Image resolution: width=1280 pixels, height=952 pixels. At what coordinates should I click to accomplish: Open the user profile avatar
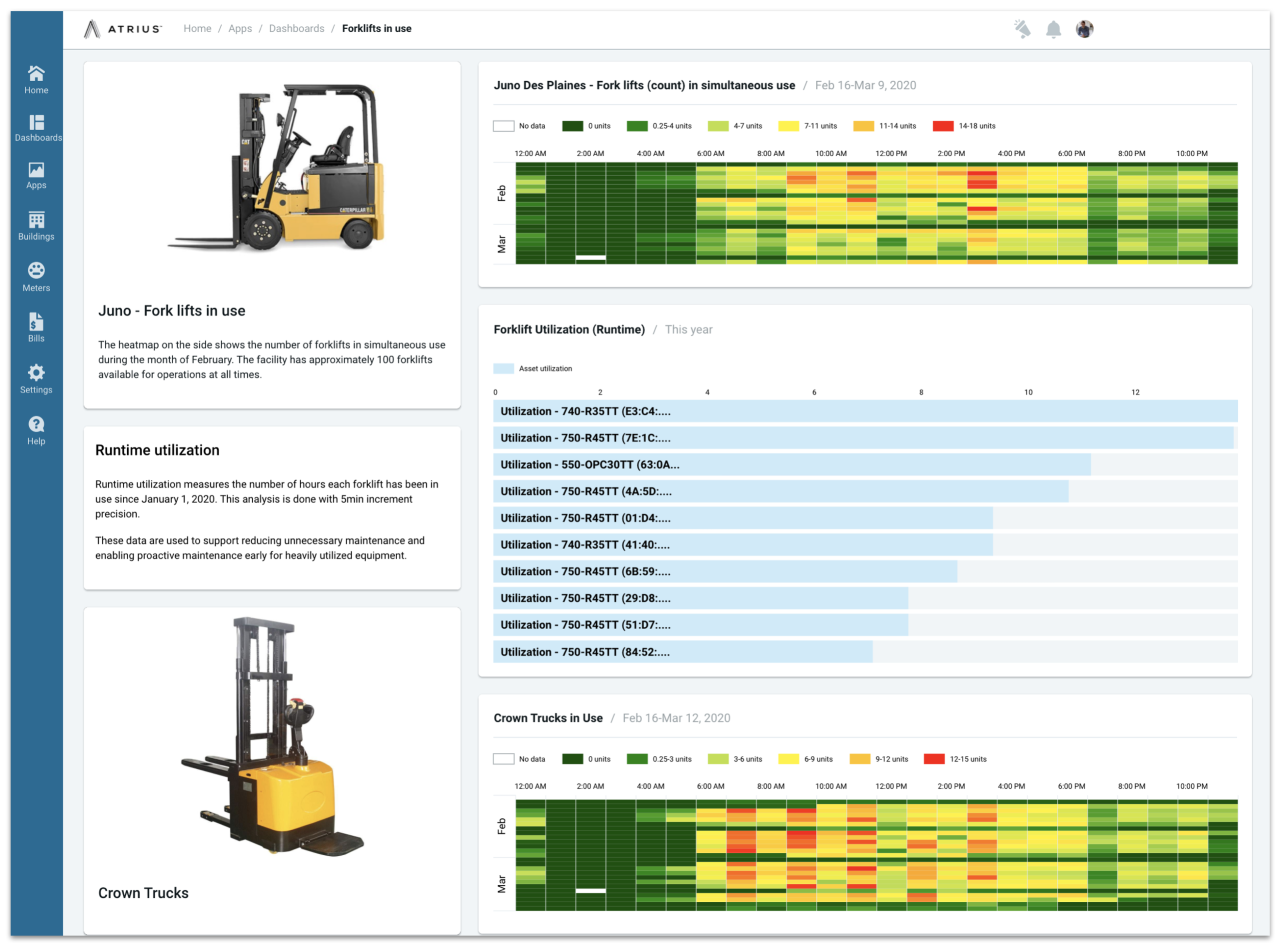pos(1084,29)
